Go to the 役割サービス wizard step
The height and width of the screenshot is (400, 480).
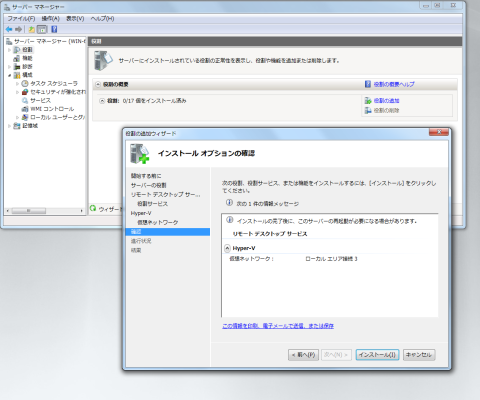click(153, 204)
